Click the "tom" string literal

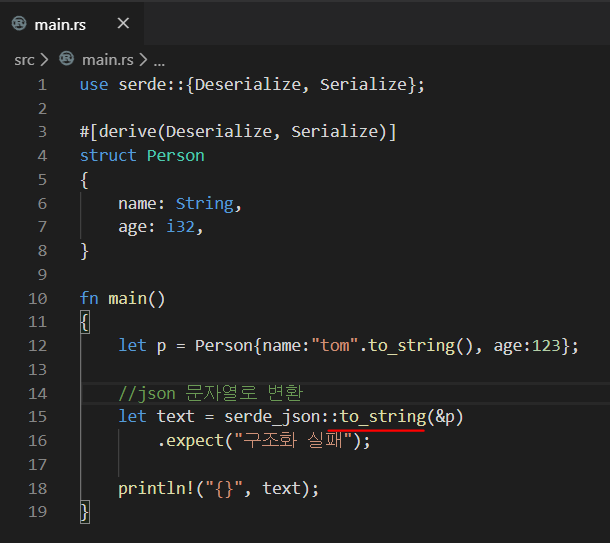[x=334, y=345]
